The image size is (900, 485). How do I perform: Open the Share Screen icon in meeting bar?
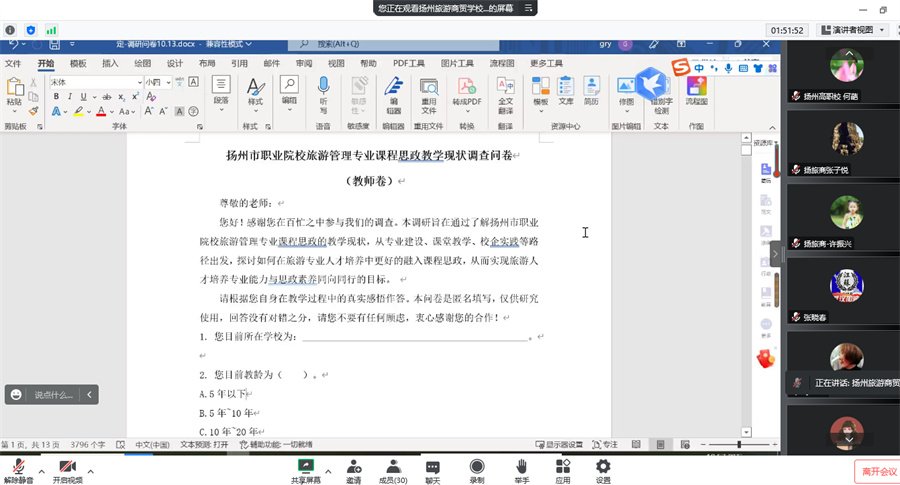(306, 467)
